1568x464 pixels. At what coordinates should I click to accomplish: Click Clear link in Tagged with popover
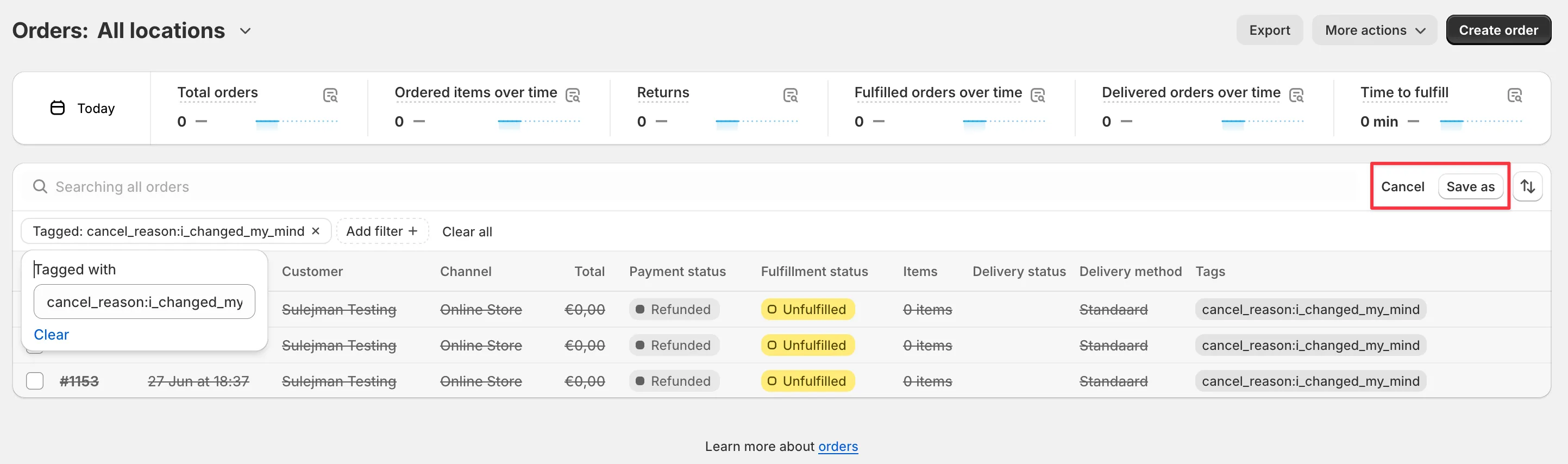tap(51, 334)
